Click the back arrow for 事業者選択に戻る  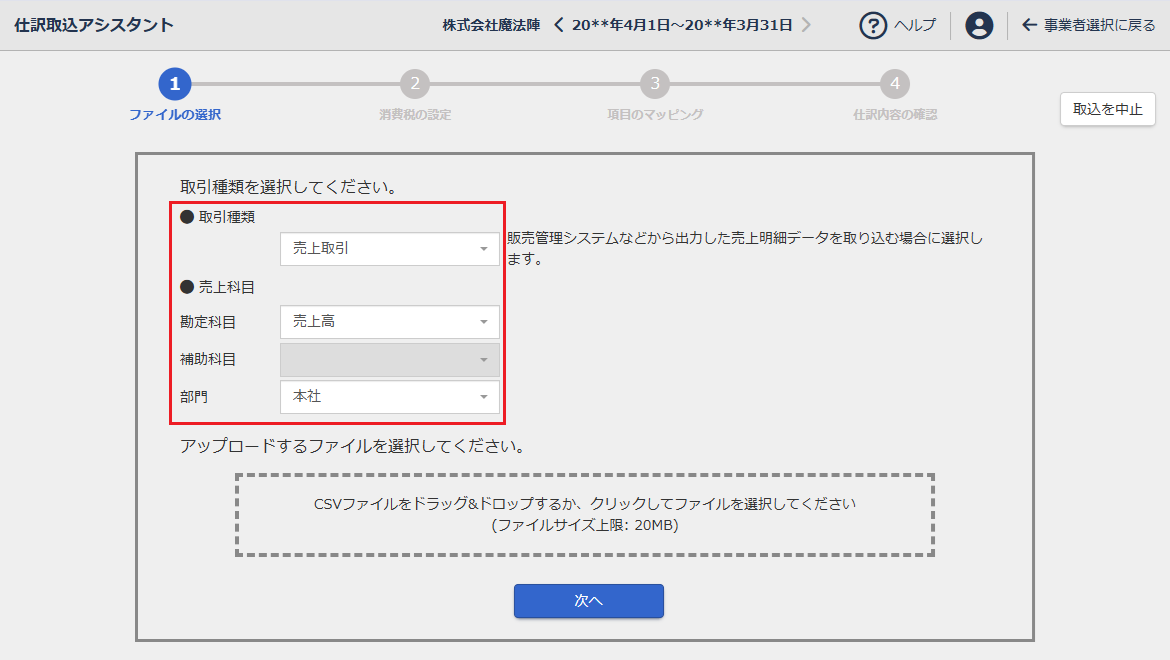pyautogui.click(x=1029, y=25)
